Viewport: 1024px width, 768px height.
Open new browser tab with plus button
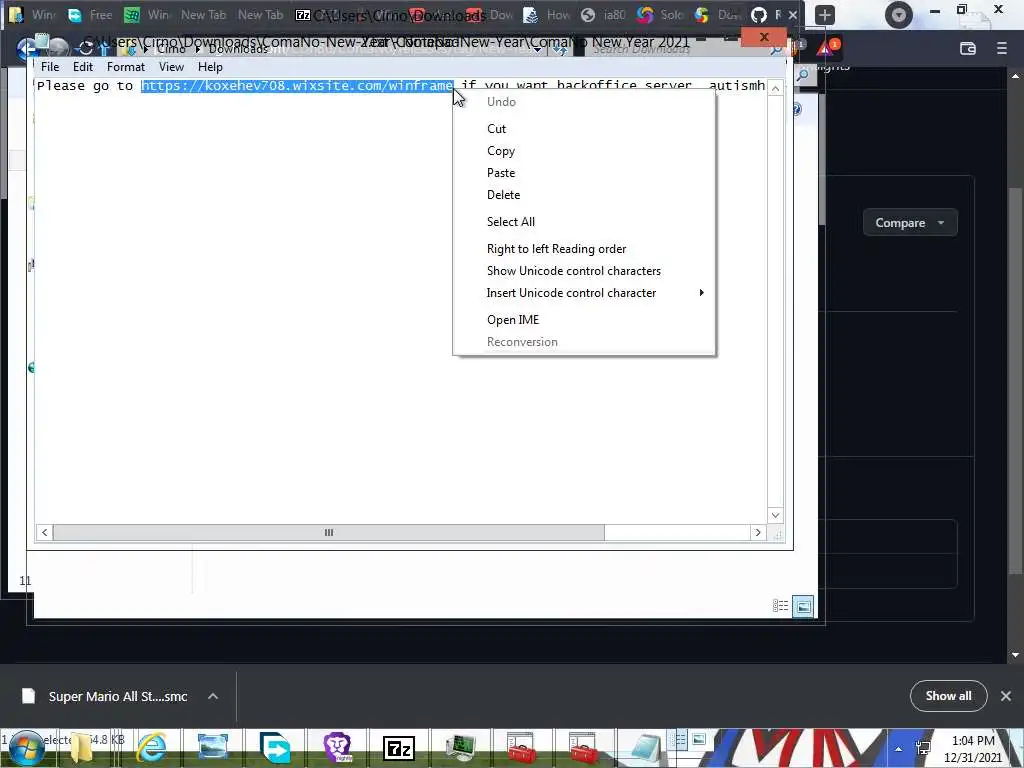(825, 15)
